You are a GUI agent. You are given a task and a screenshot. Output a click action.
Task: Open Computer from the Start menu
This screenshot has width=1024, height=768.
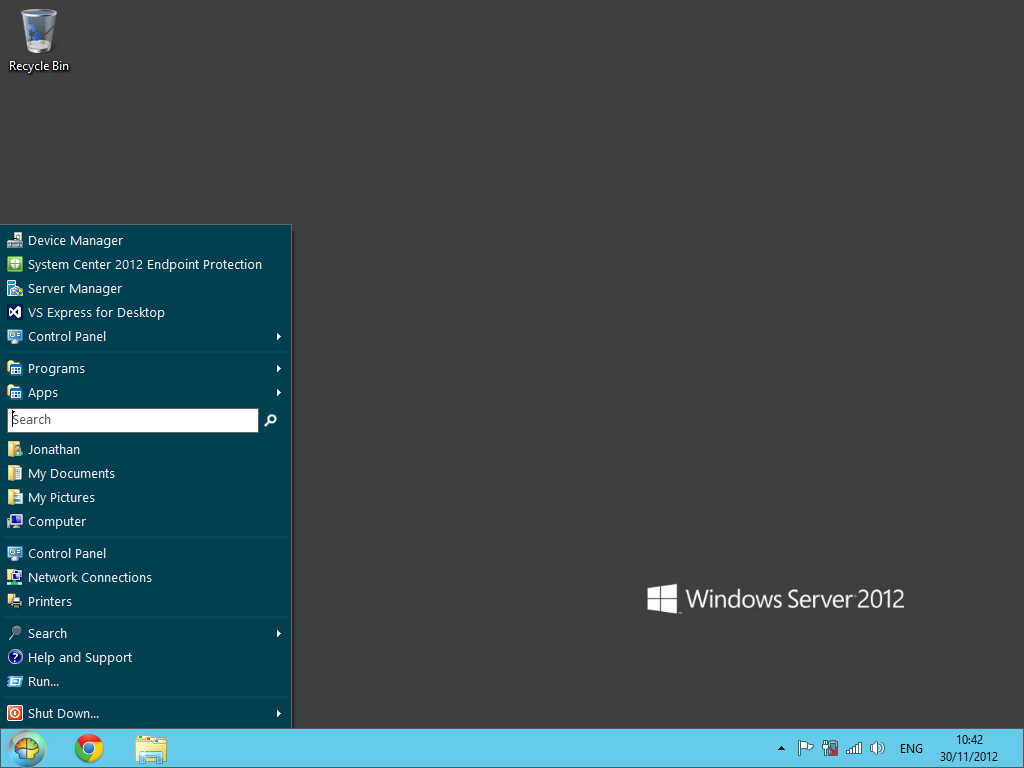pos(146,521)
